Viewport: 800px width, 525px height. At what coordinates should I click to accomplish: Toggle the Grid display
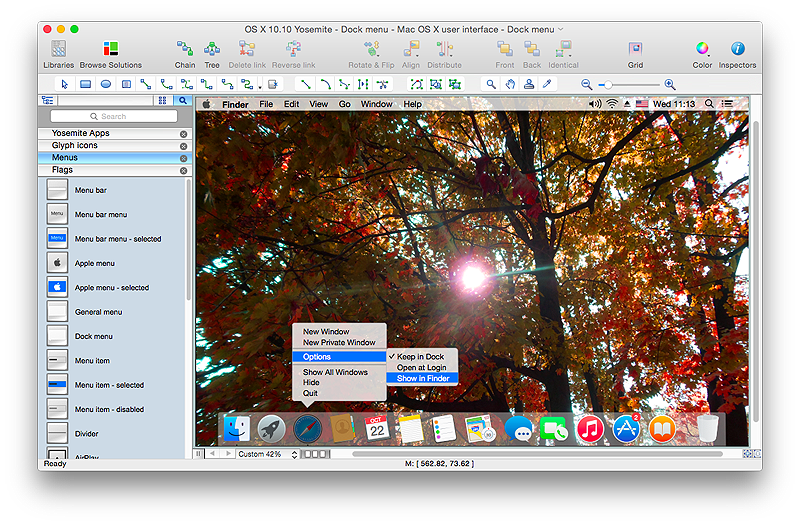[635, 49]
